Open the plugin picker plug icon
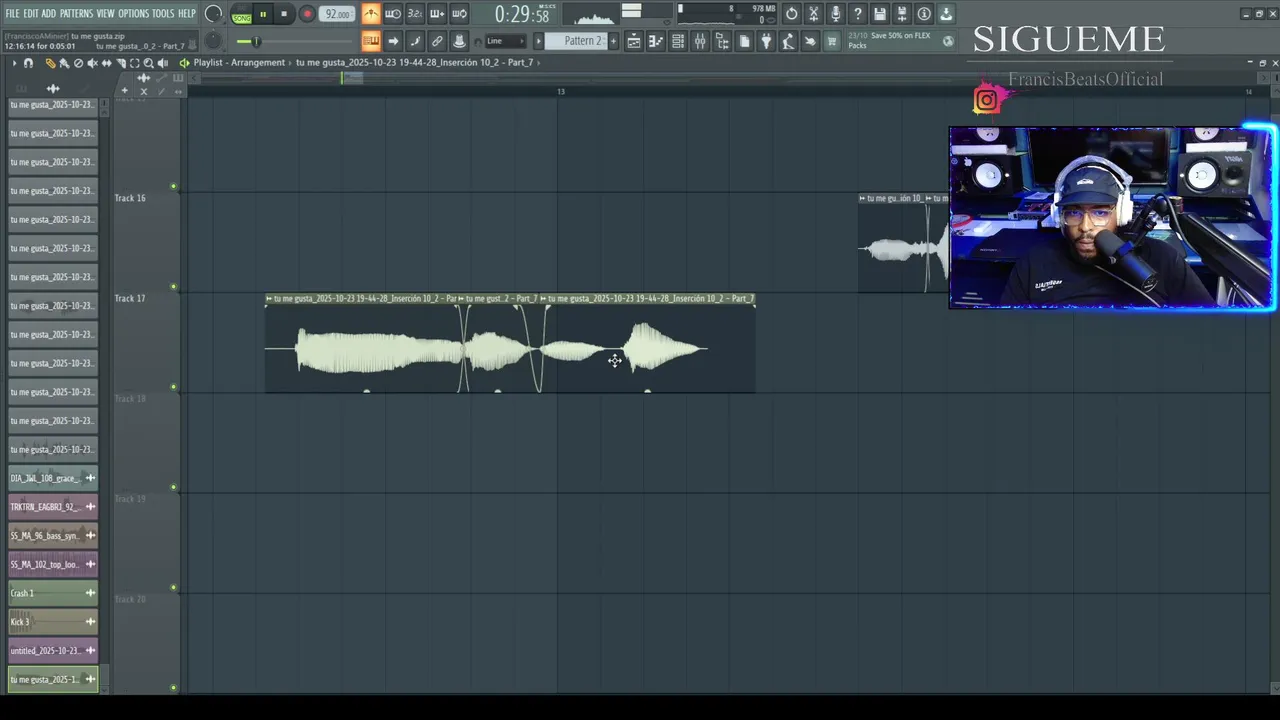Viewport: 1280px width, 720px height. click(x=766, y=41)
